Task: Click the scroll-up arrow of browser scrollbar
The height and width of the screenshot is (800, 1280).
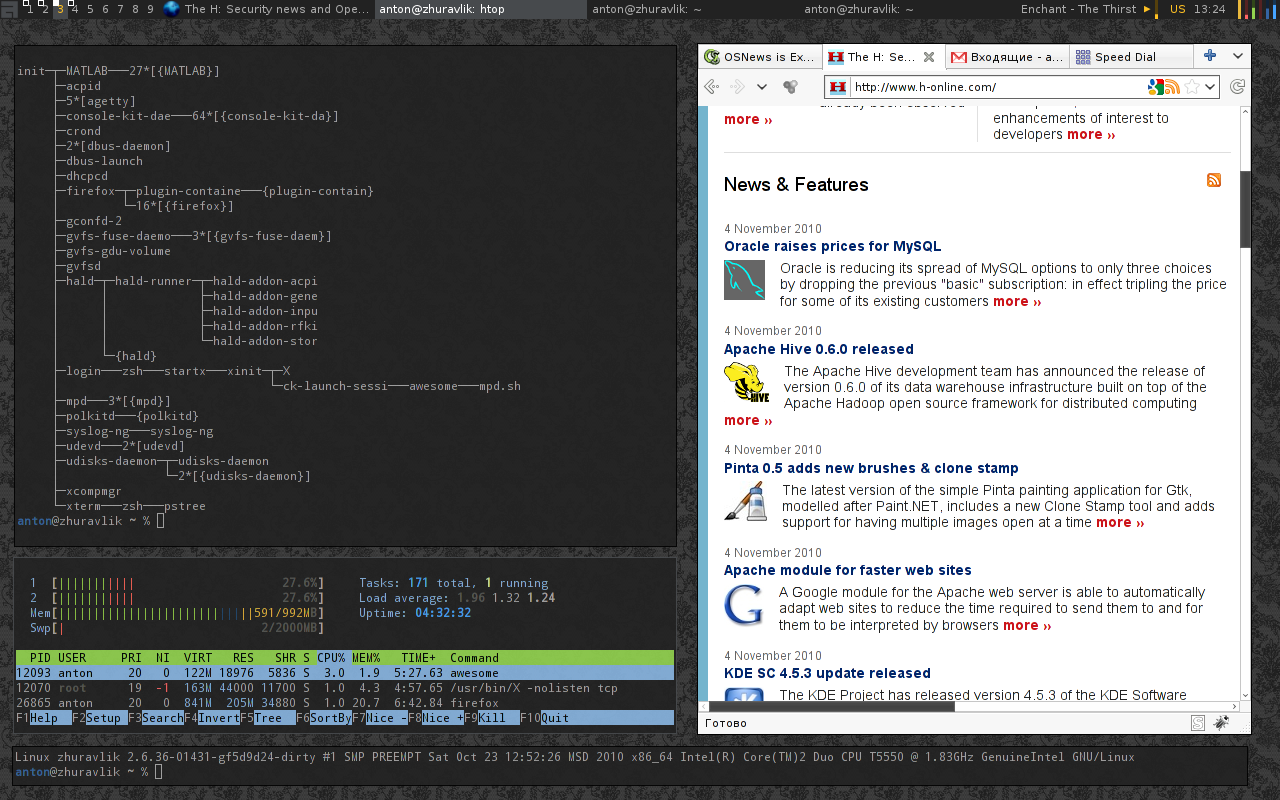Action: [1245, 111]
